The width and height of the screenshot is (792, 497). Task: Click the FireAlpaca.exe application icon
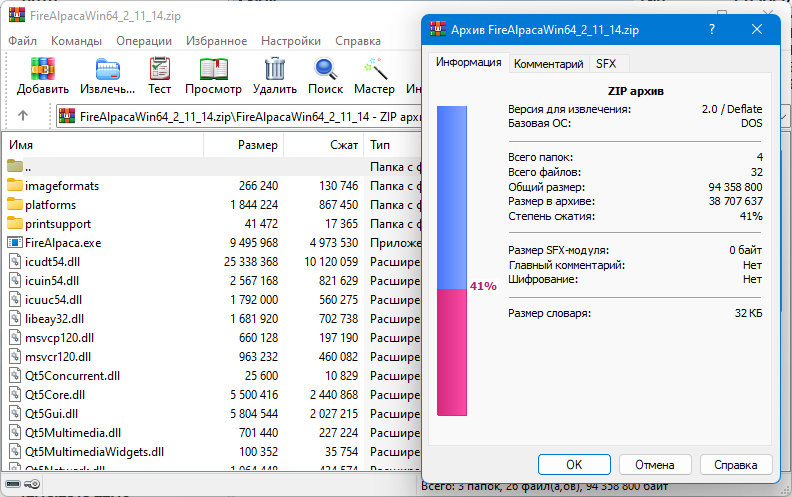[x=15, y=242]
